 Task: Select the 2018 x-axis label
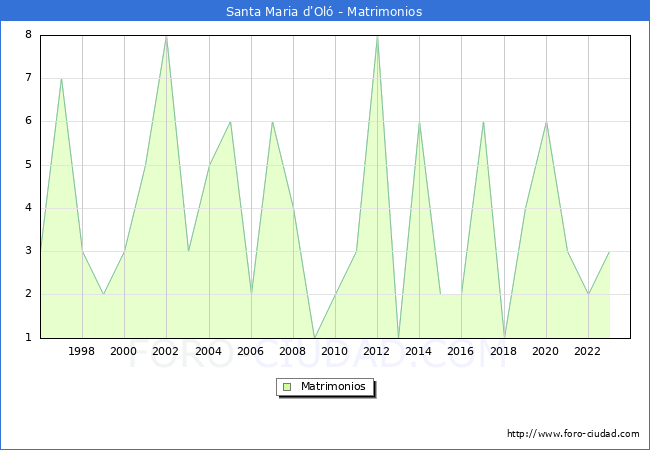(503, 351)
